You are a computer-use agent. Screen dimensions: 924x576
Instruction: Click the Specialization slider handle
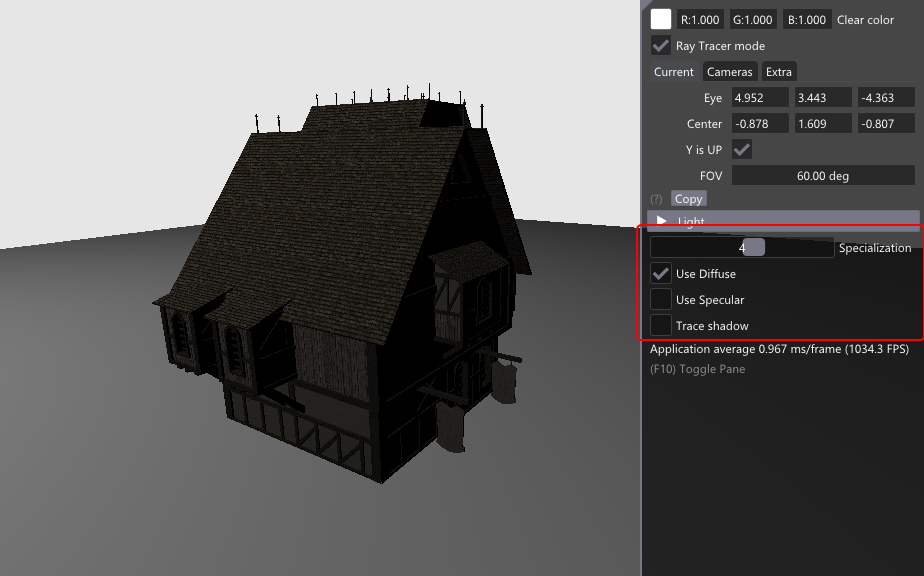[x=753, y=248]
